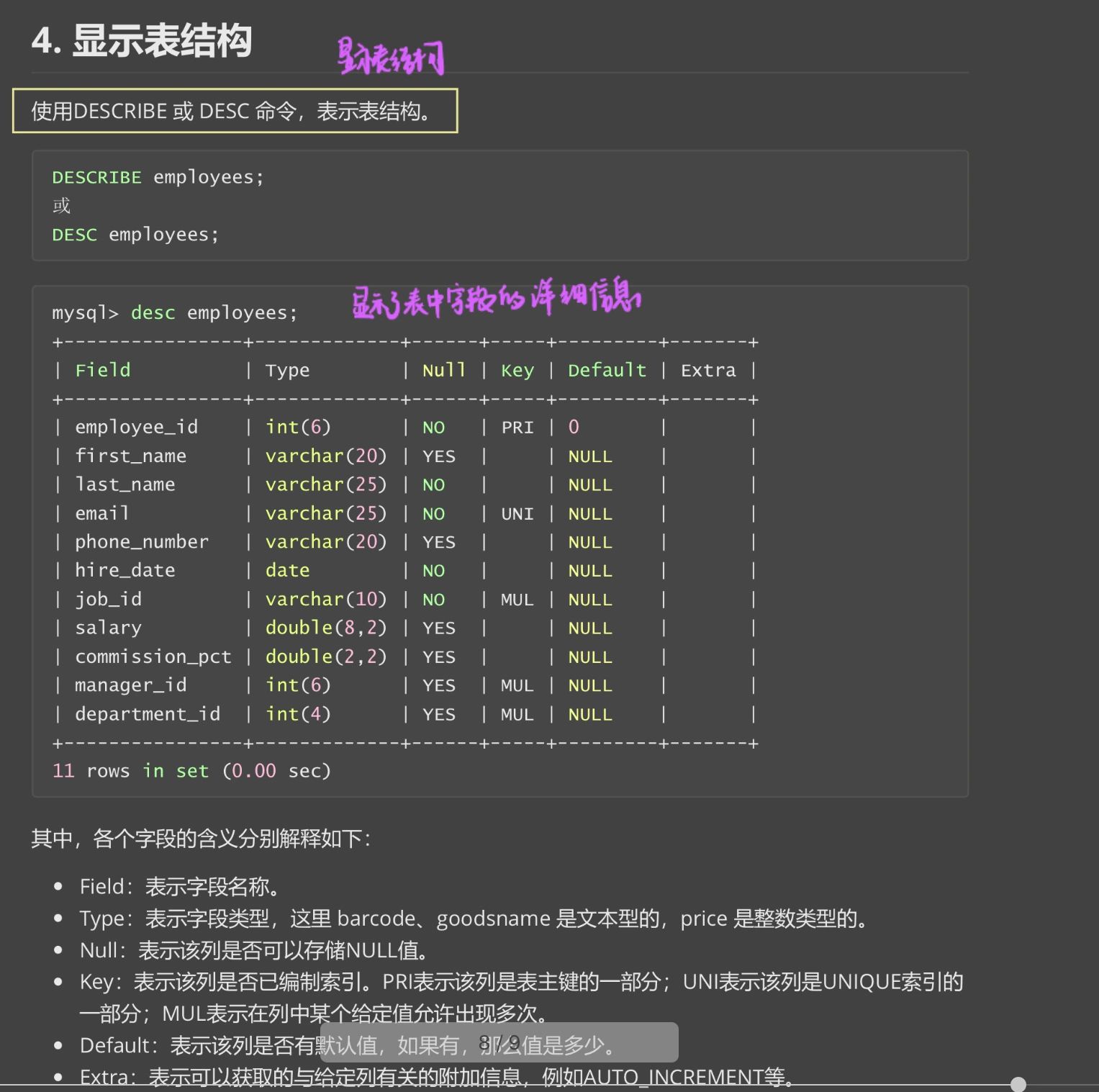
Task: Click the 'employee_id' field cell
Action: click(136, 427)
